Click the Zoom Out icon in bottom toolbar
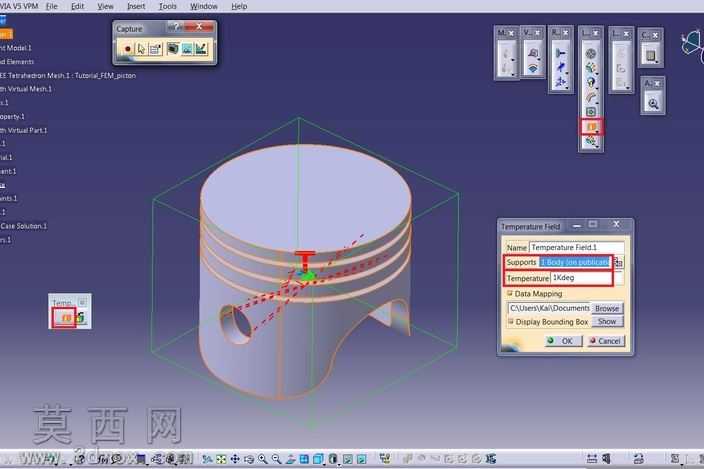The image size is (704, 469). click(x=277, y=459)
